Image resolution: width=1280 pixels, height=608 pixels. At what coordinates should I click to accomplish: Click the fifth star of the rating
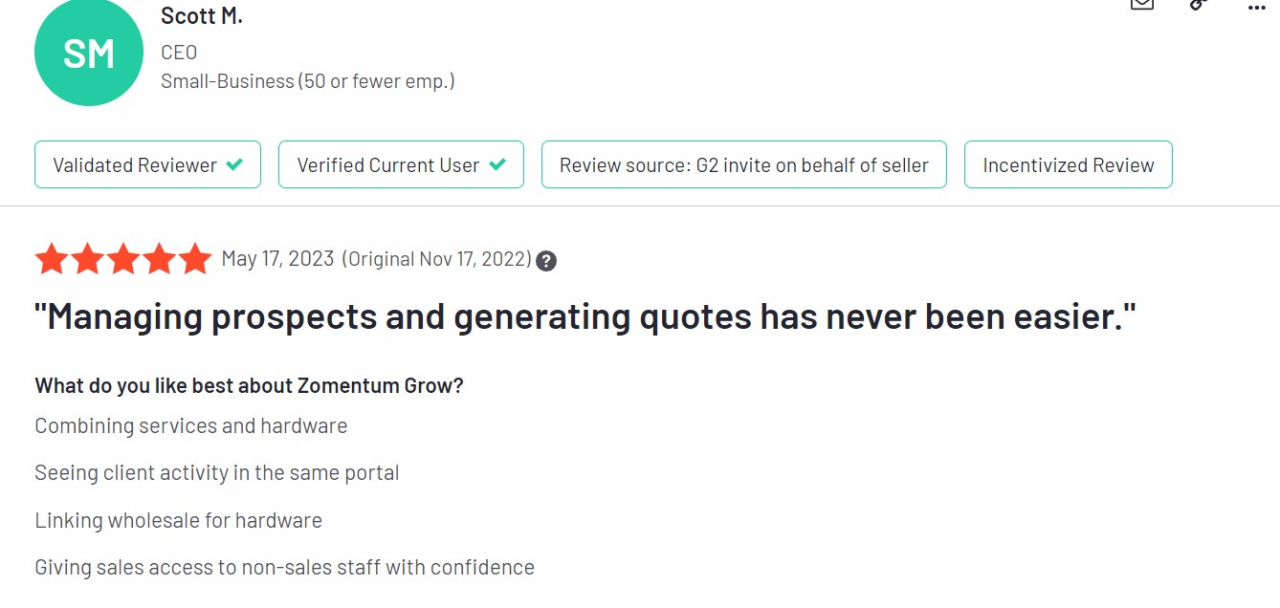(195, 259)
